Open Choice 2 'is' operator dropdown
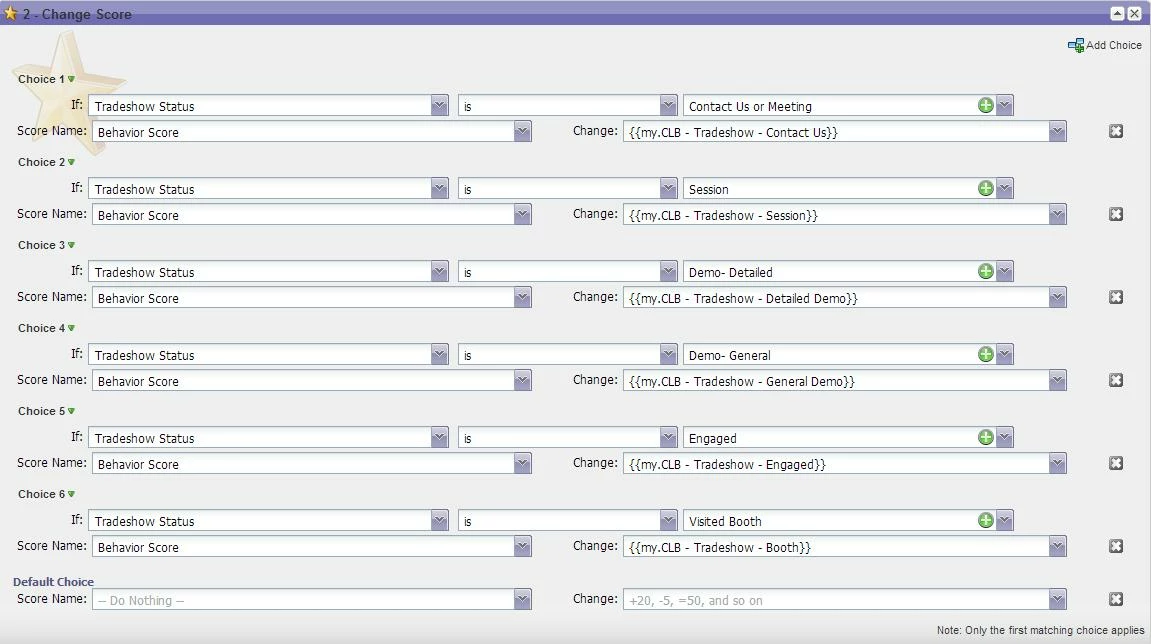Viewport: 1151px width, 644px height. coord(668,189)
